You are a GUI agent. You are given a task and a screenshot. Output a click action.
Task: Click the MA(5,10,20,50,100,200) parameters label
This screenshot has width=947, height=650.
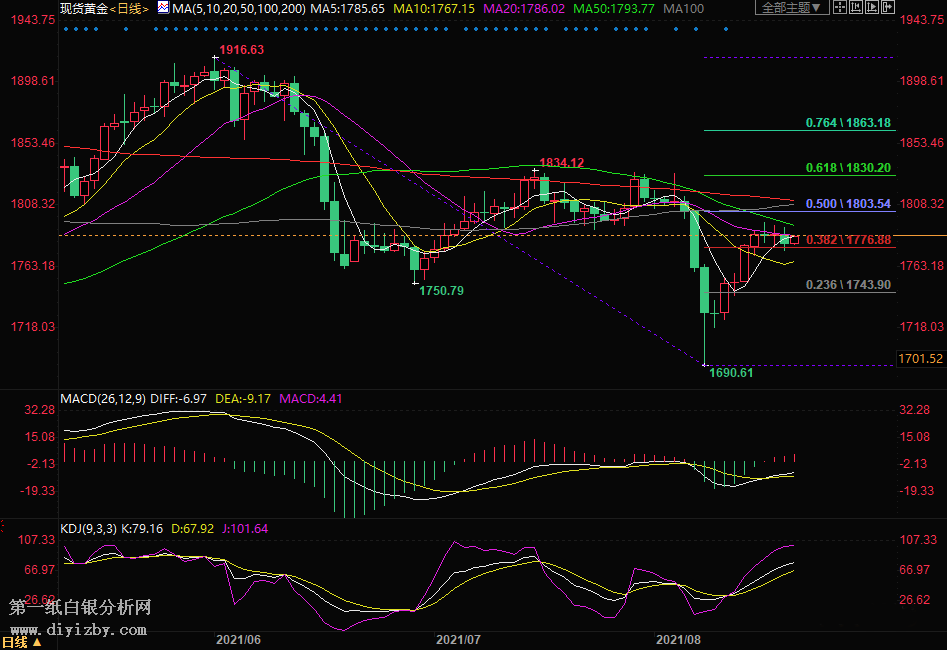pyautogui.click(x=237, y=8)
